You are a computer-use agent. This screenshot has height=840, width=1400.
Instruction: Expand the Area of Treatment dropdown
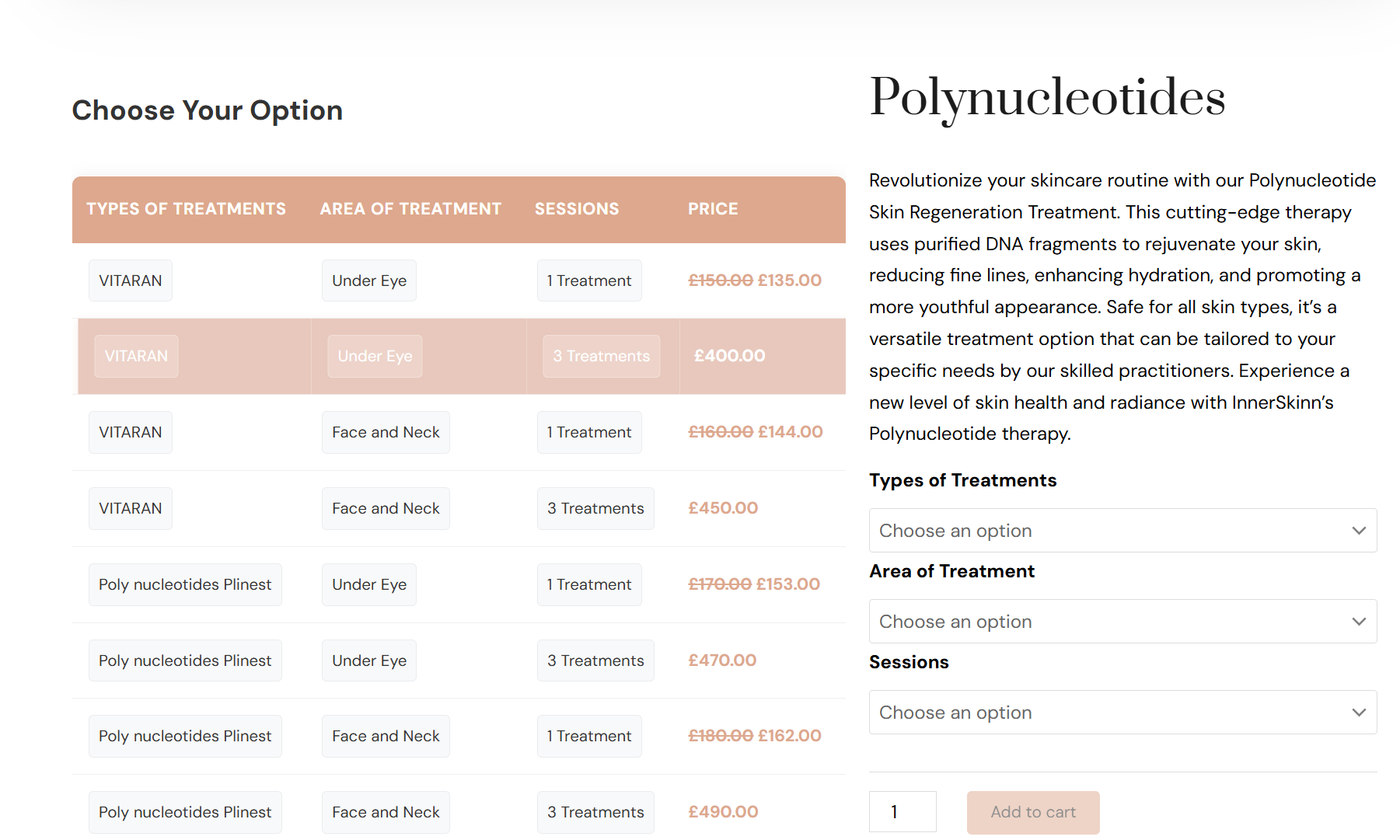(x=1122, y=622)
